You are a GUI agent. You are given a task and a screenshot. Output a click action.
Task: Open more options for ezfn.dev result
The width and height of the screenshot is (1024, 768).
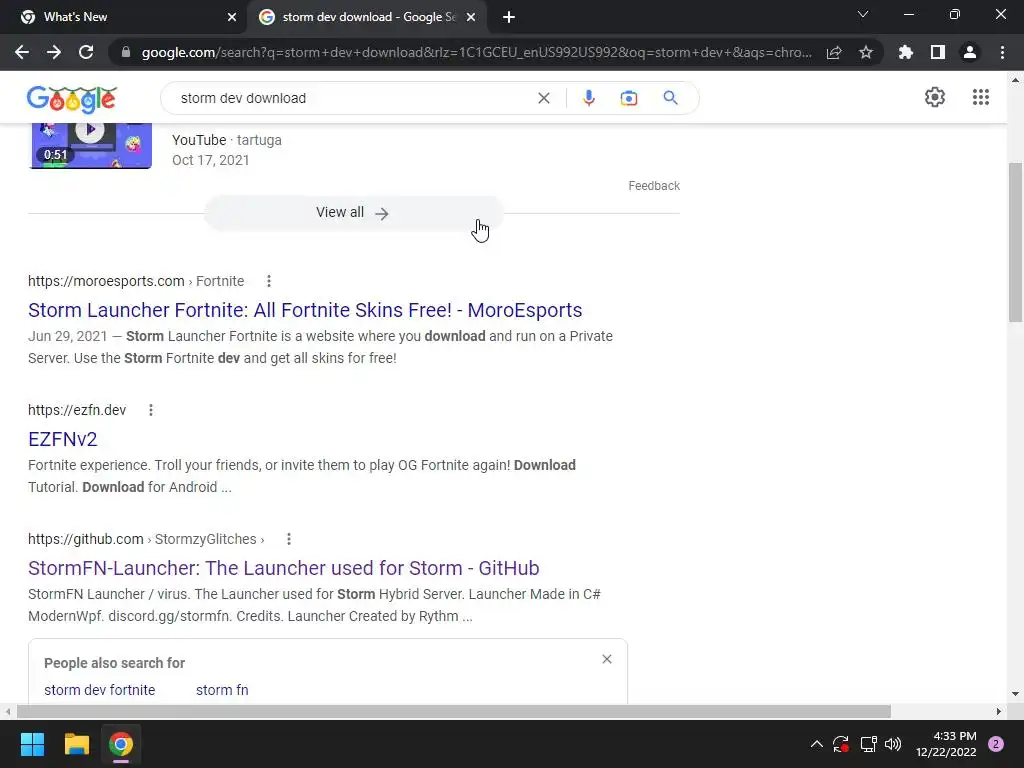(x=151, y=410)
